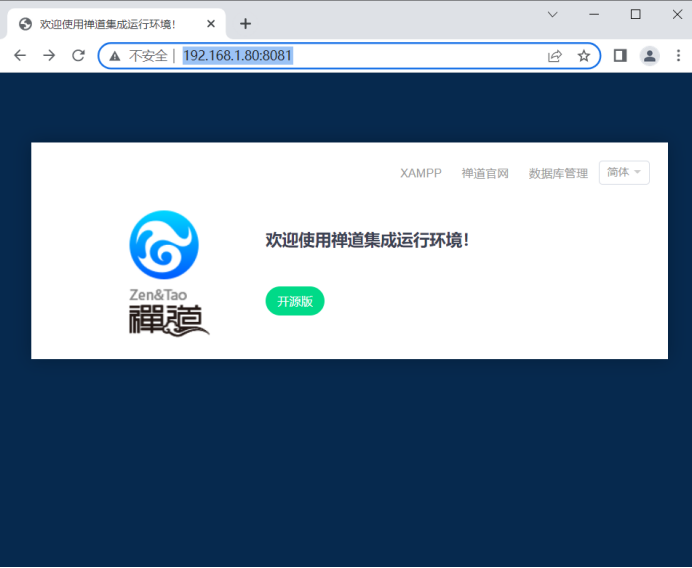Open the XAMPP link

[x=421, y=173]
